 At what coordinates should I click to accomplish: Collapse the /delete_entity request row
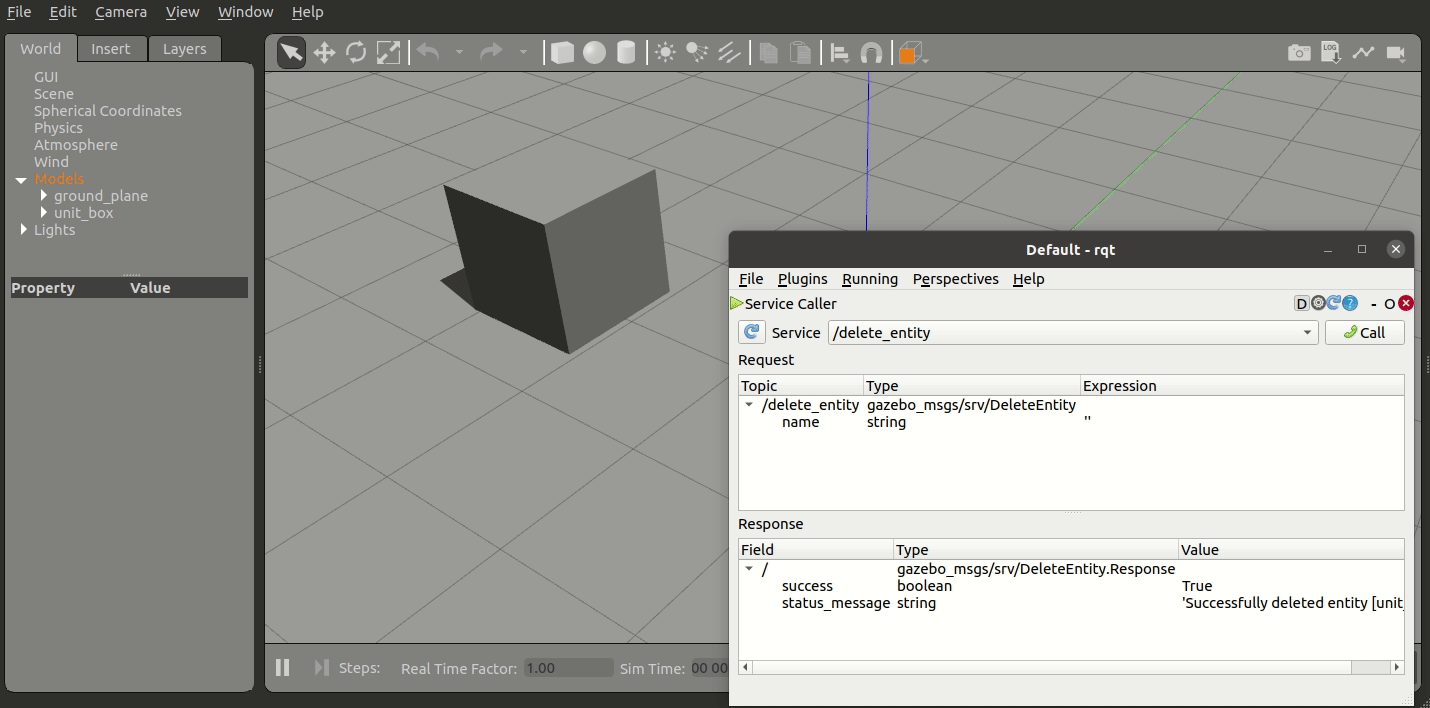(749, 405)
